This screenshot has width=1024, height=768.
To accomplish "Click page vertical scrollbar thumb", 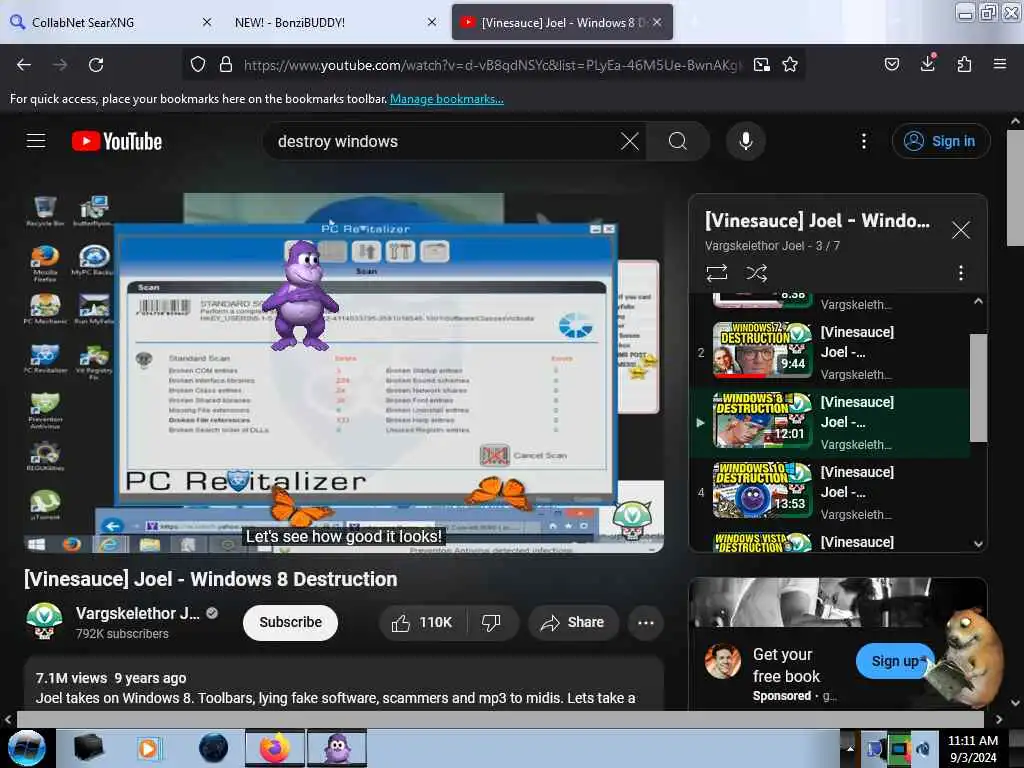I will 1015,188.
